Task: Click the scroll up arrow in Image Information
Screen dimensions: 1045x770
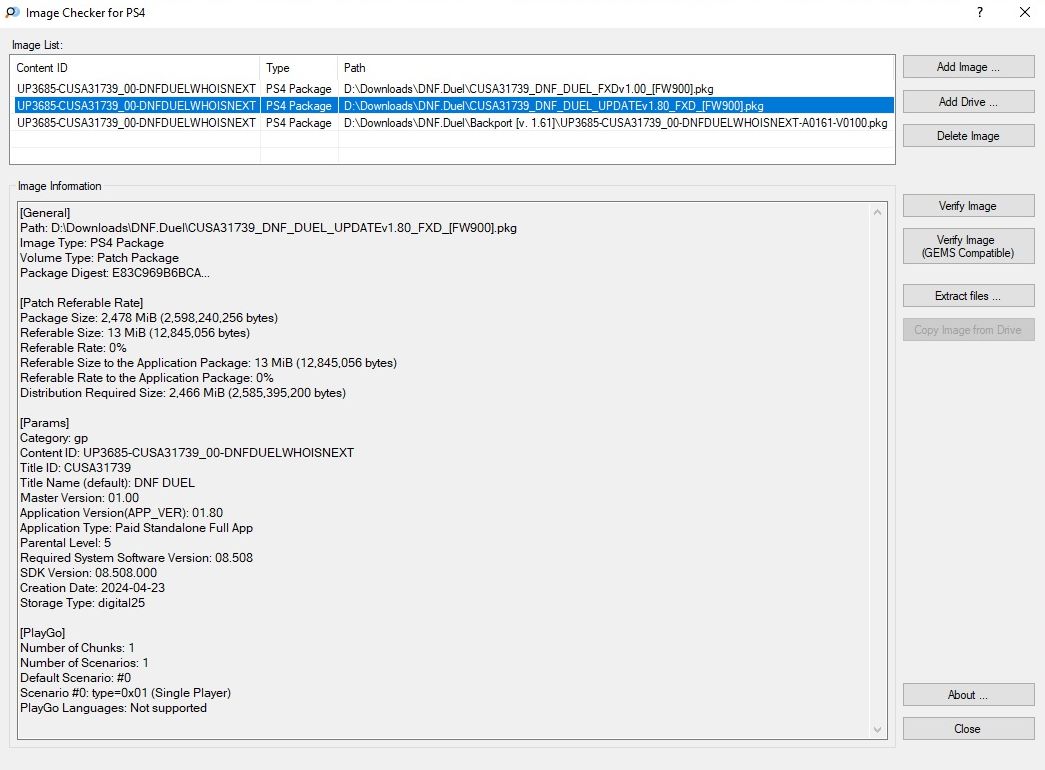Action: (877, 212)
